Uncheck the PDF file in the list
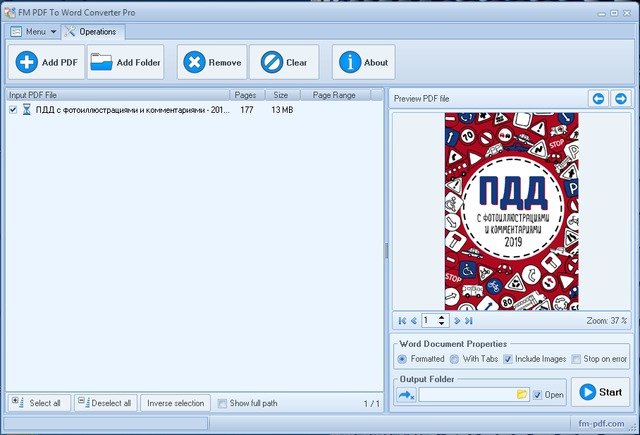The height and width of the screenshot is (435, 640). pos(12,110)
